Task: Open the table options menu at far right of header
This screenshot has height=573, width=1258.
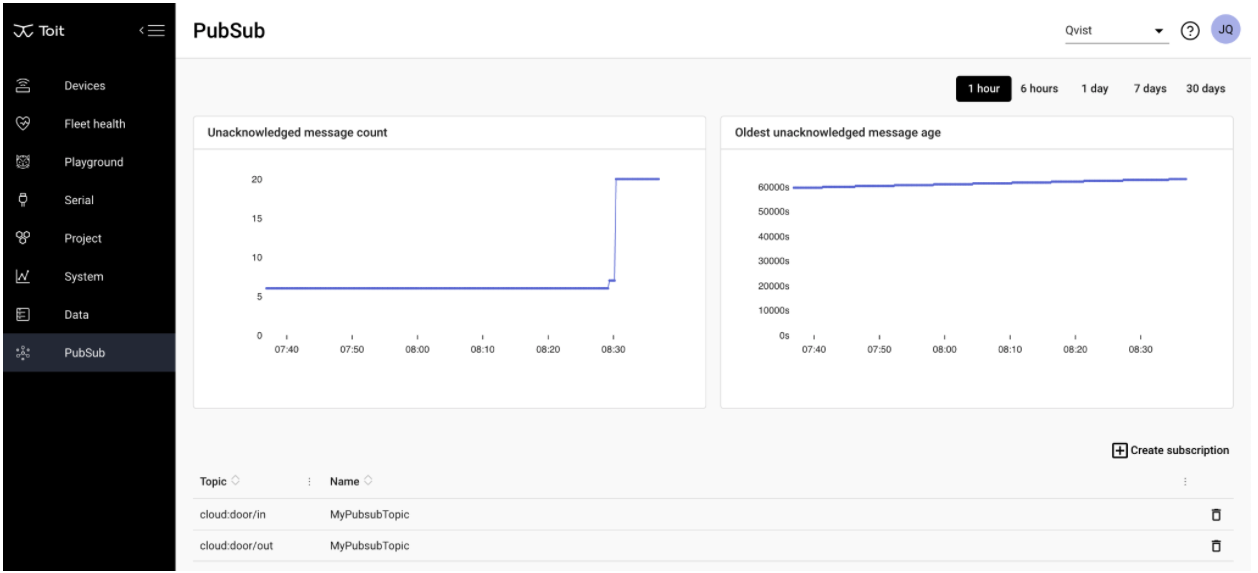Action: 1185,482
